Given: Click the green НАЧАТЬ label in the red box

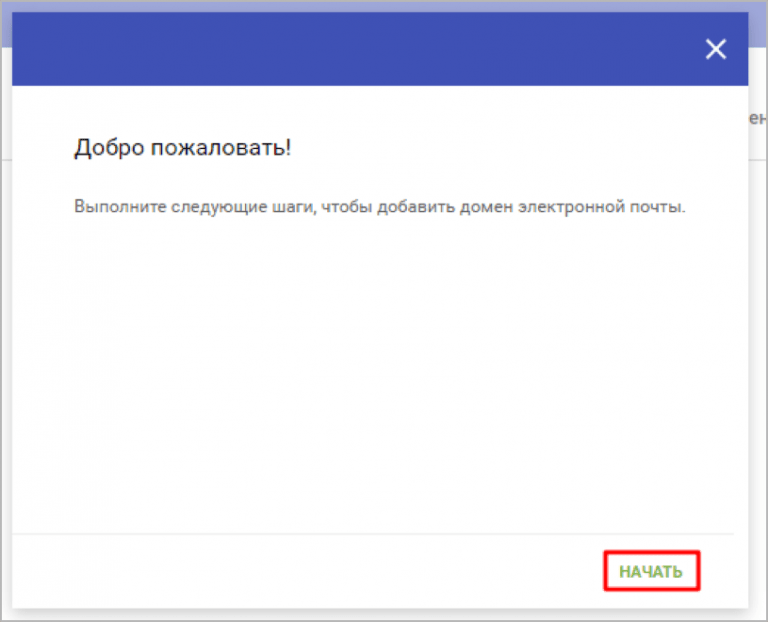Looking at the screenshot, I should 651,572.
